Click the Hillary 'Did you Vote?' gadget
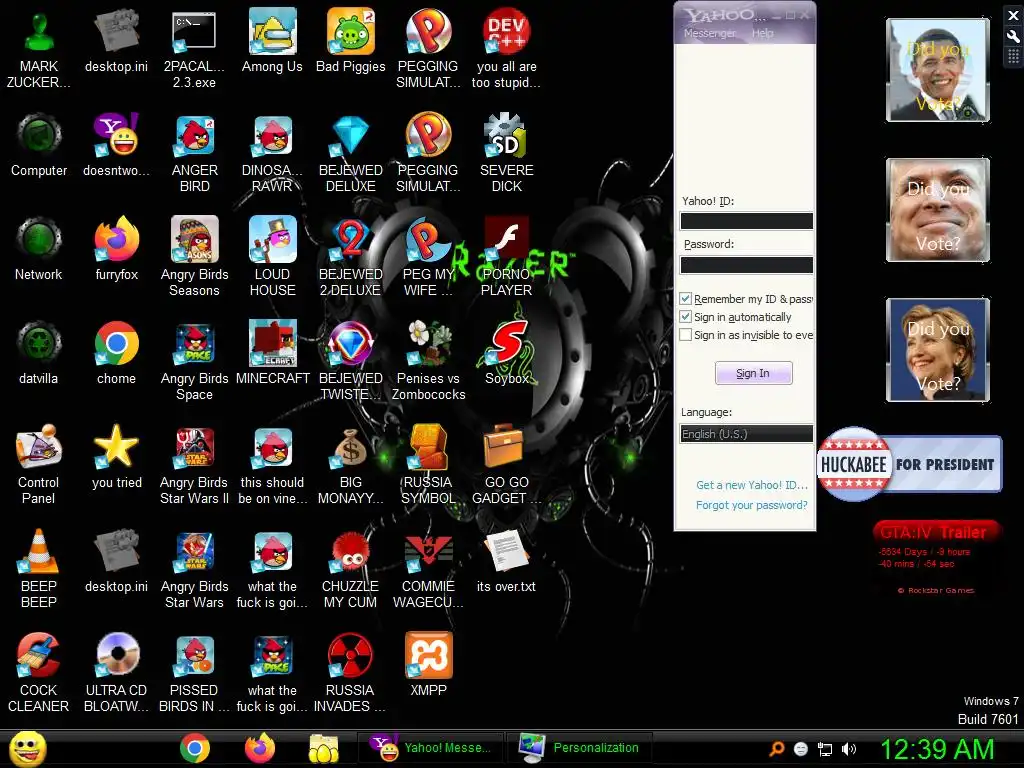Viewport: 1024px width, 768px height. coord(938,350)
